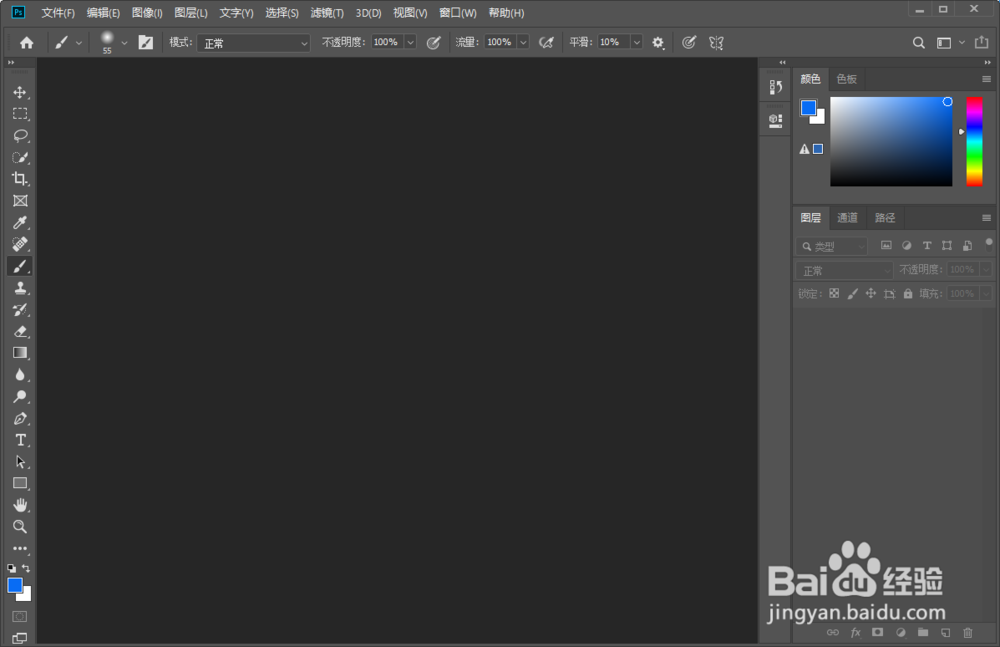Open the brush preset picker arrow
The image size is (1000, 647).
tap(124, 43)
